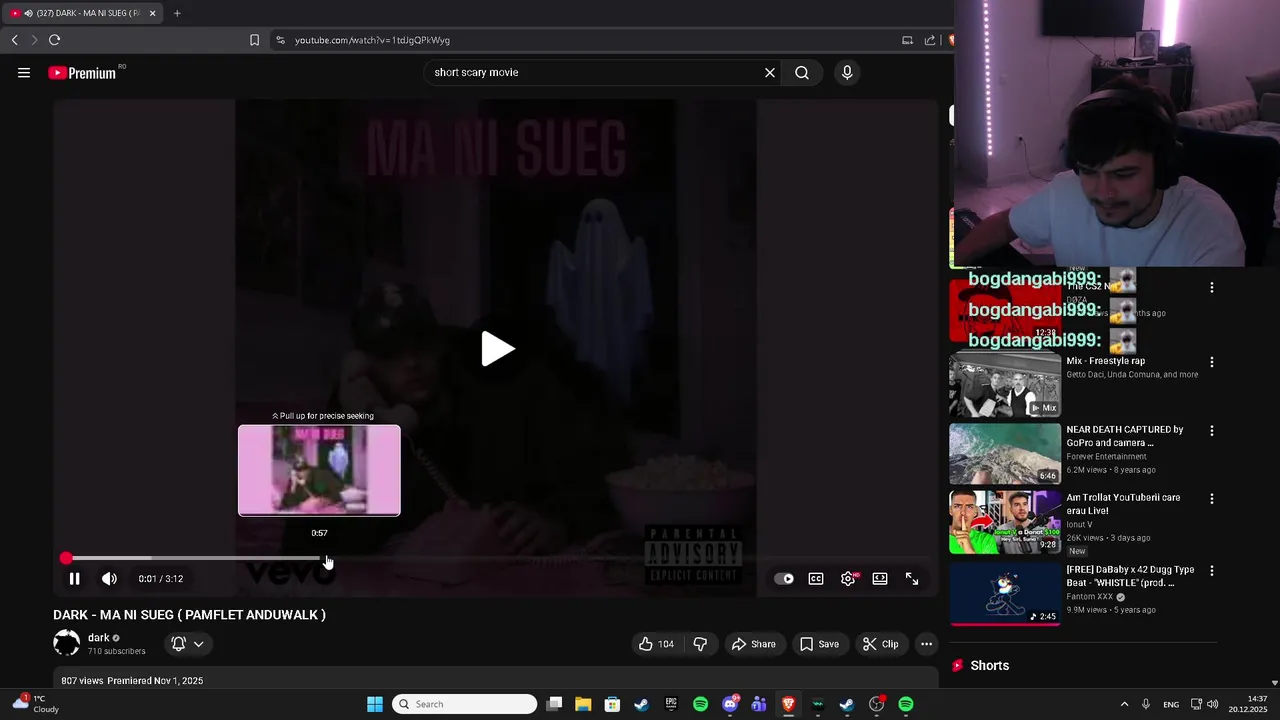Click the Fantom XXX channel name
Viewport: 1280px width, 720px height.
pos(1089,597)
